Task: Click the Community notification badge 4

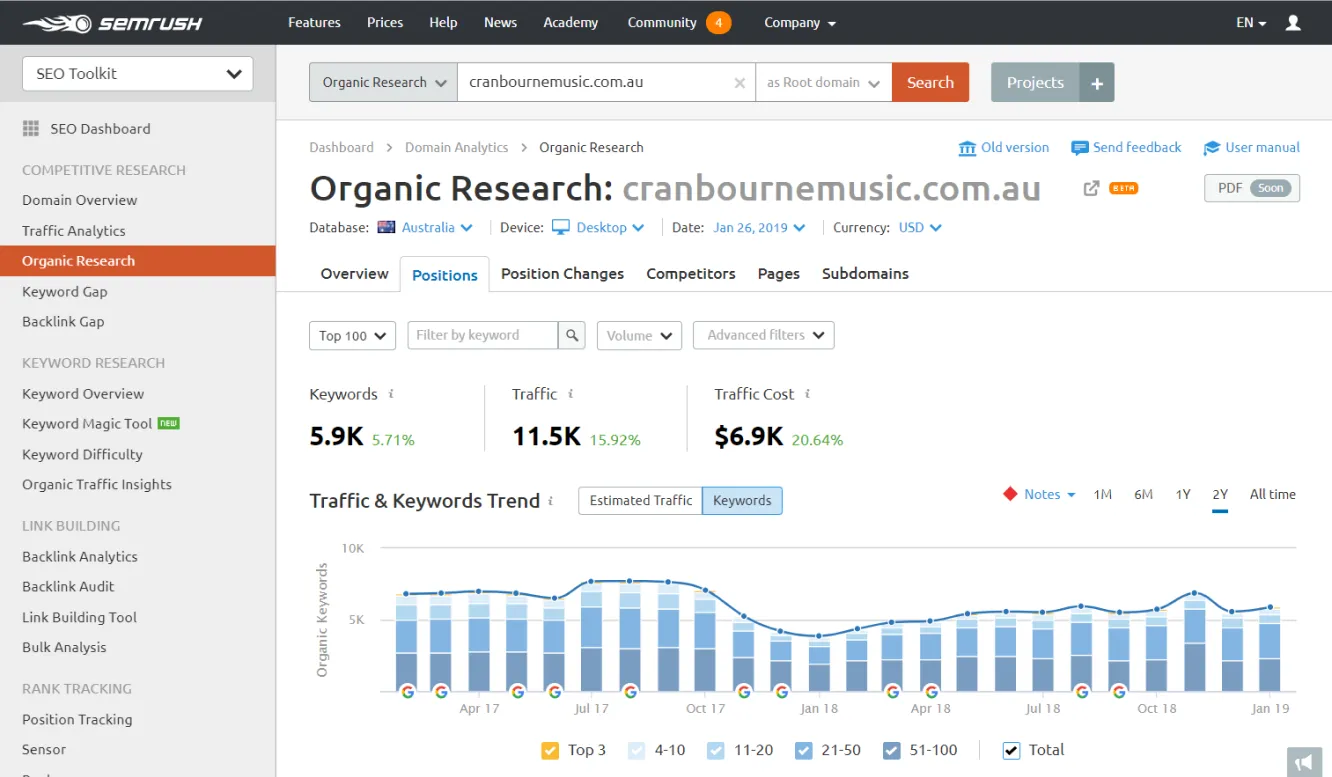Action: click(718, 22)
